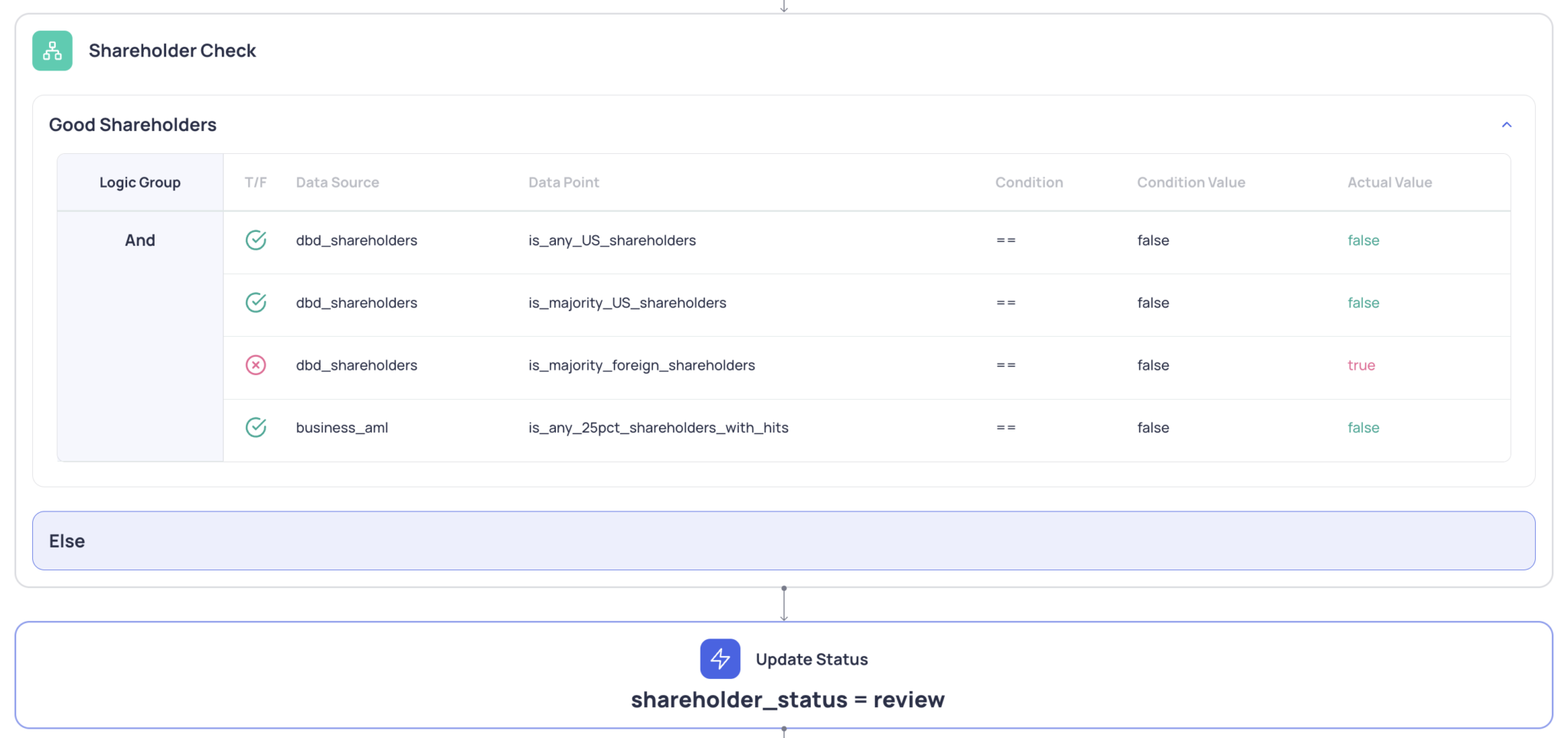
Task: Open the Else branch tab
Action: point(67,540)
